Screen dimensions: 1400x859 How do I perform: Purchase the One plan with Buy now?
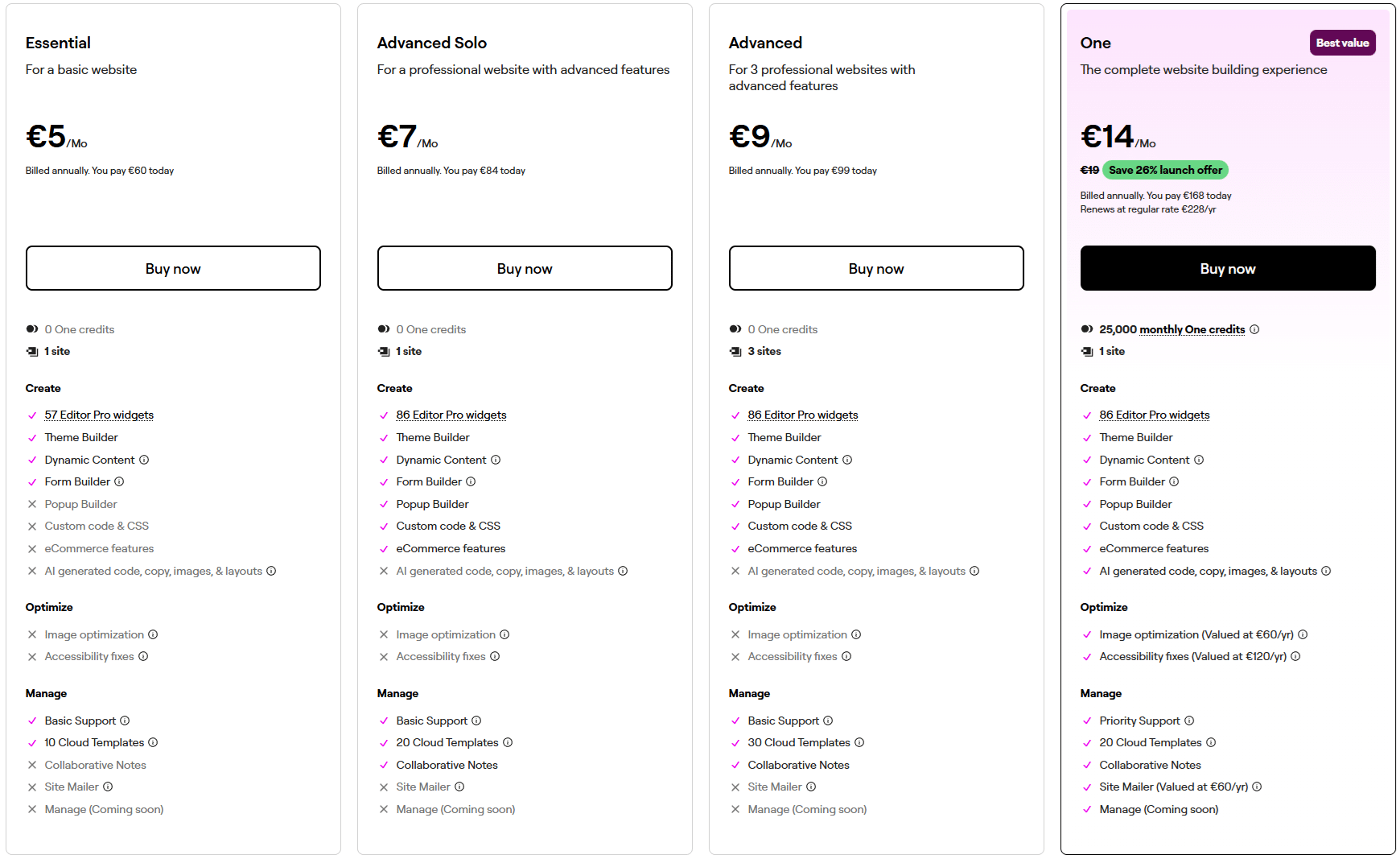[x=1228, y=268]
